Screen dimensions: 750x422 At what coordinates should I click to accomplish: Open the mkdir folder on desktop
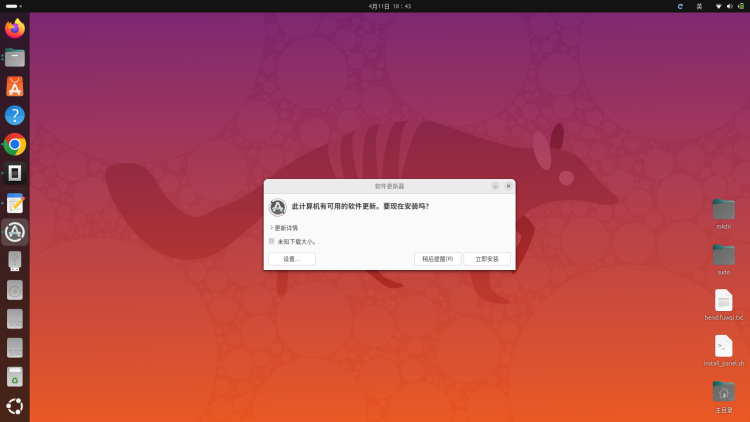(724, 211)
